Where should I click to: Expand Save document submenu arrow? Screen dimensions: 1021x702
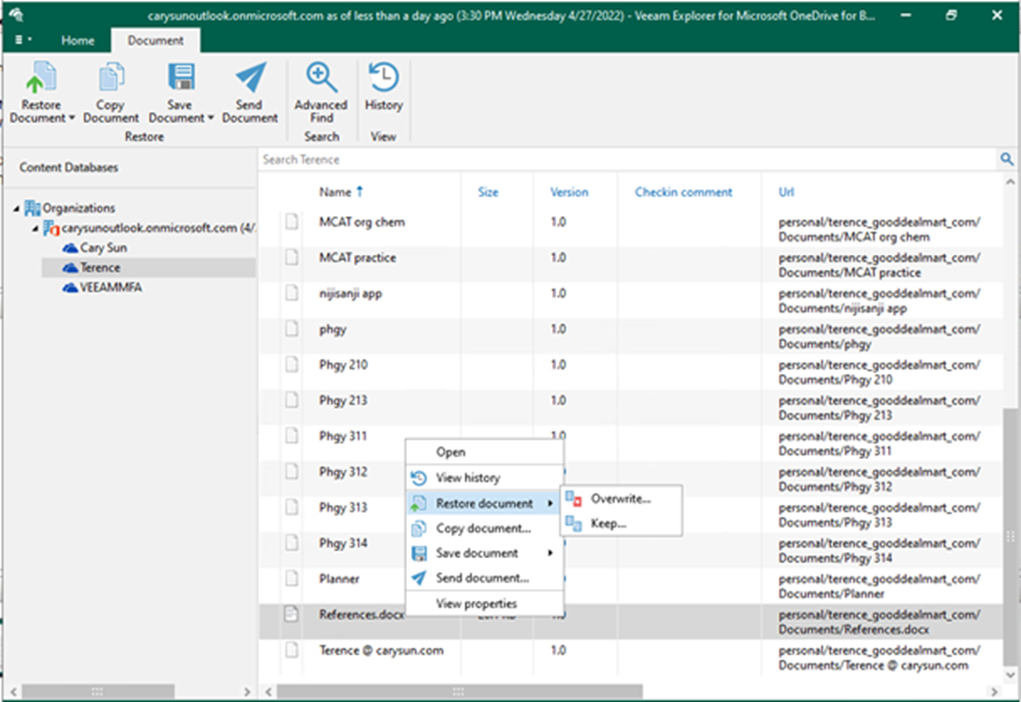tap(550, 553)
